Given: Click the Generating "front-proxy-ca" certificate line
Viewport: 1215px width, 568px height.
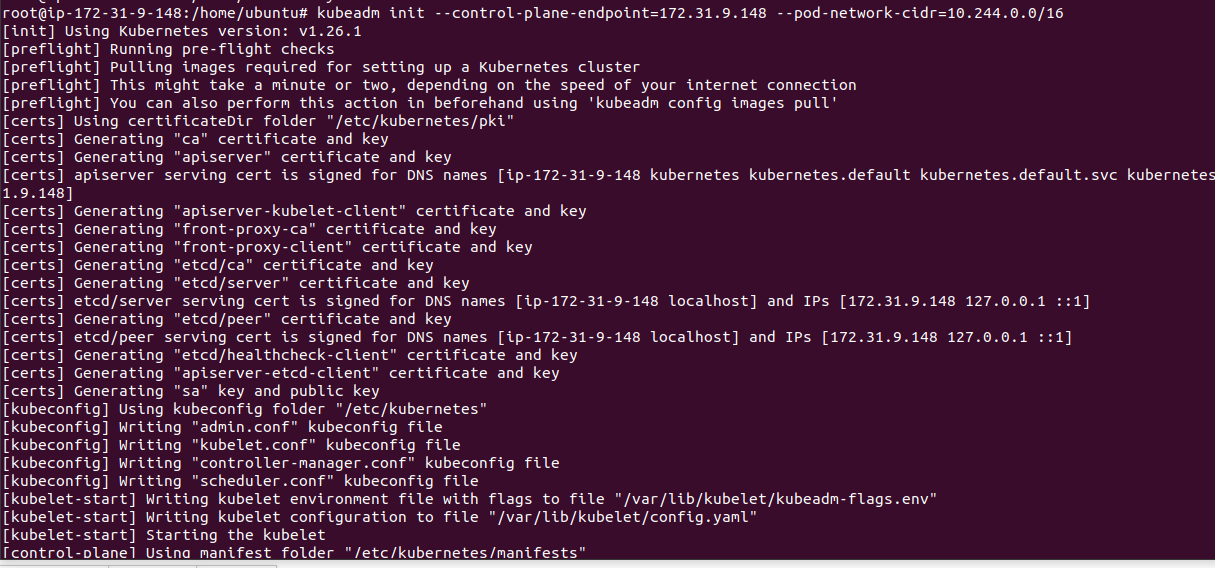Looking at the screenshot, I should click(x=249, y=229).
